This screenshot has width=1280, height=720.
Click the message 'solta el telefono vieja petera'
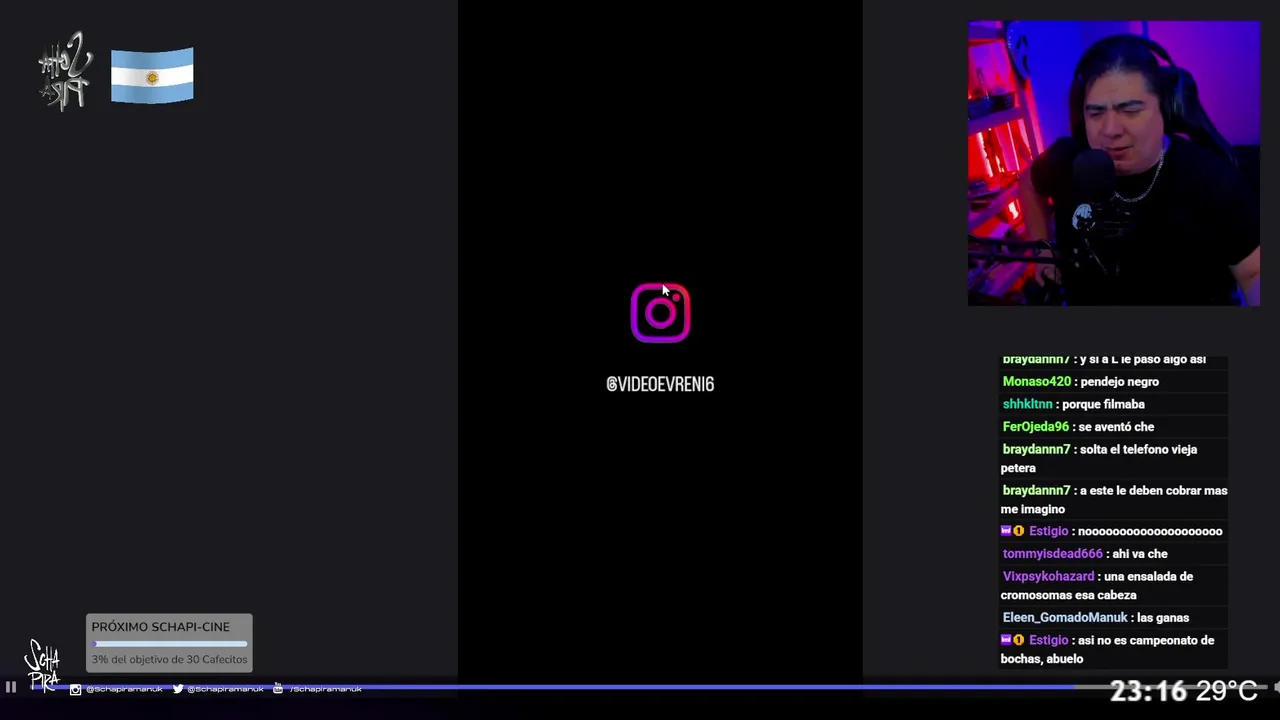1099,459
